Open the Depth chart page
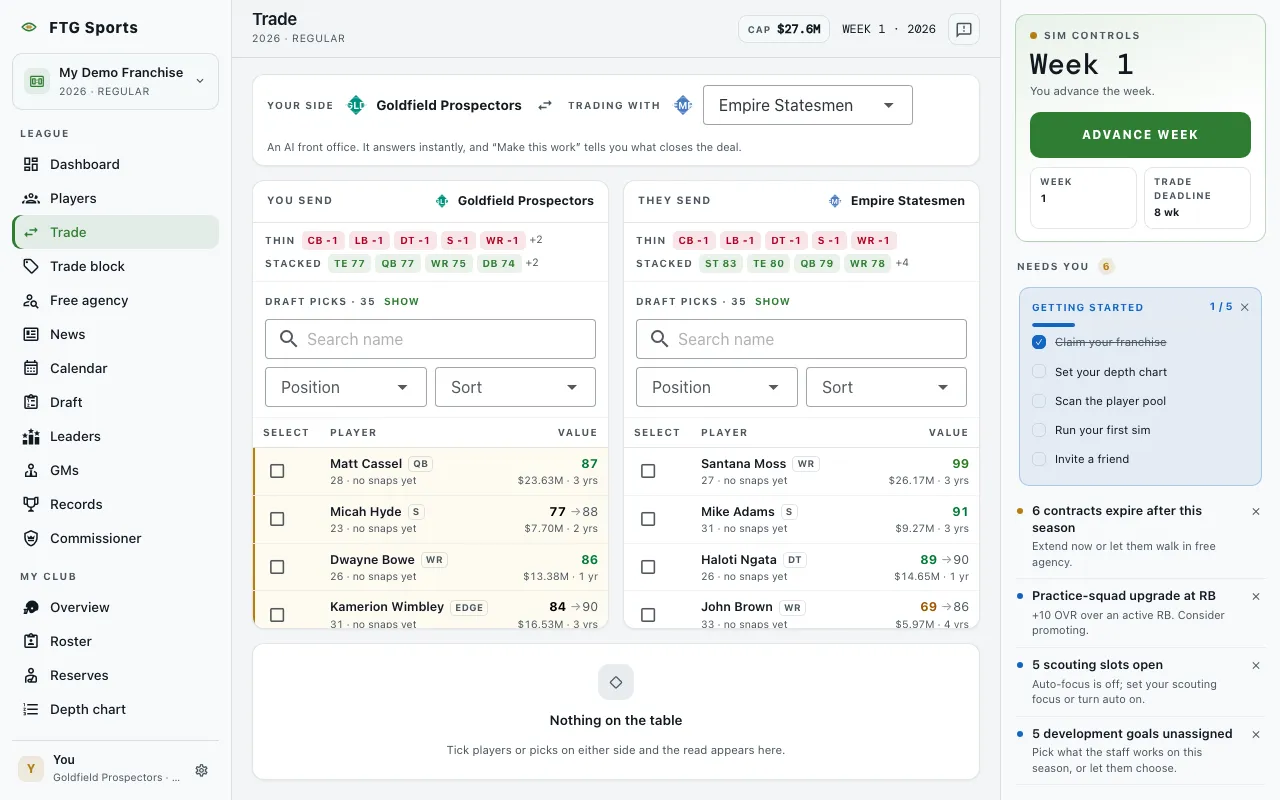 pos(115,709)
